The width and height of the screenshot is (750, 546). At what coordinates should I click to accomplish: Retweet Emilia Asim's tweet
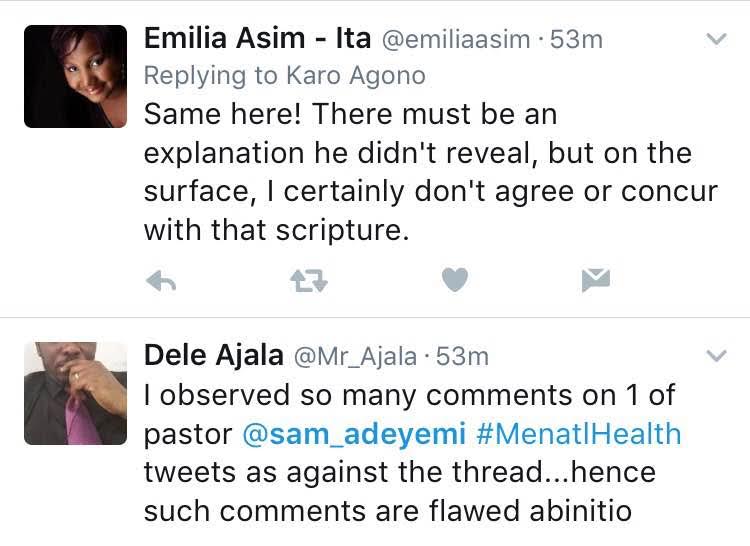coord(308,282)
